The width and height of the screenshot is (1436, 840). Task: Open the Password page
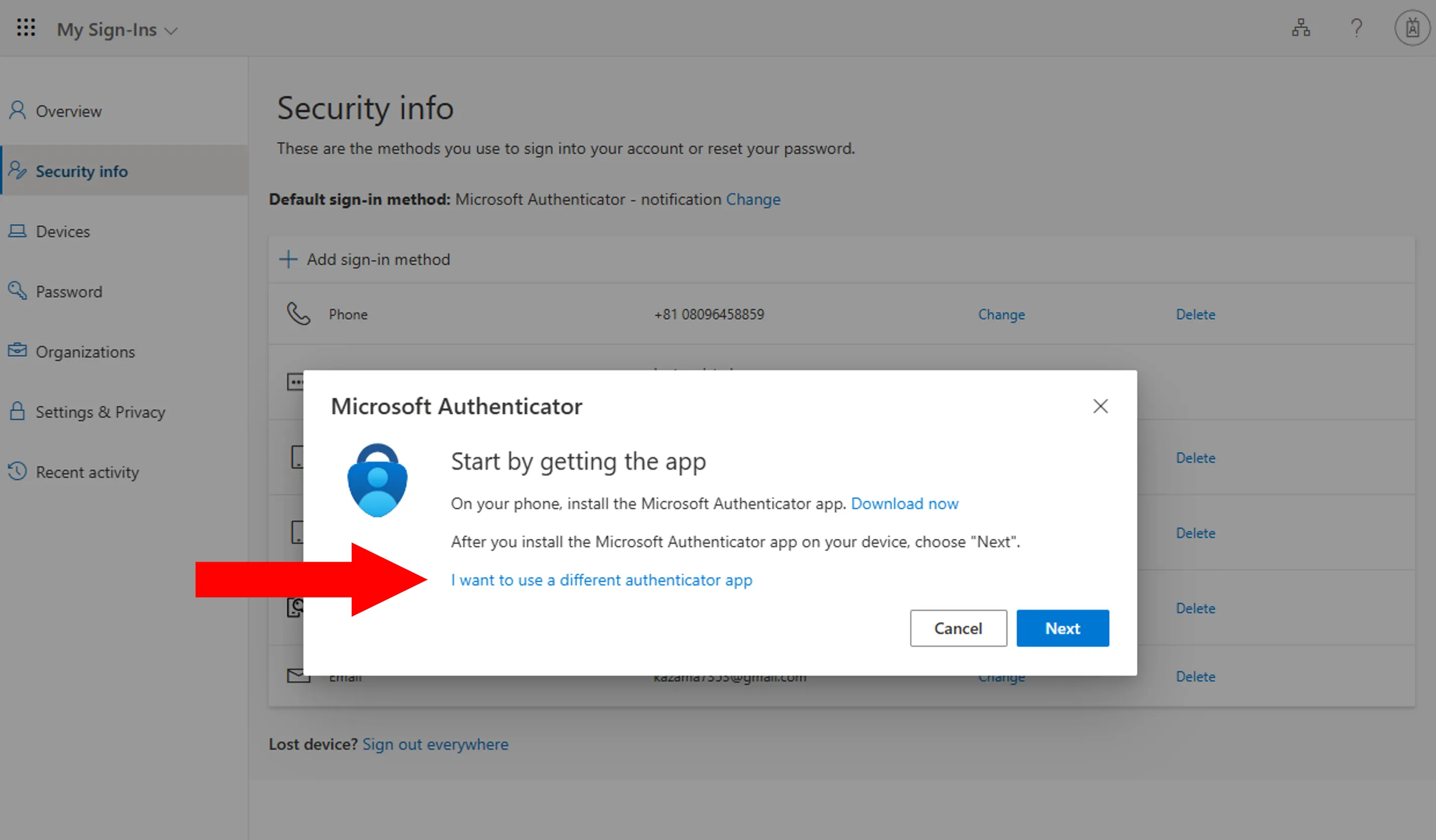[x=69, y=291]
